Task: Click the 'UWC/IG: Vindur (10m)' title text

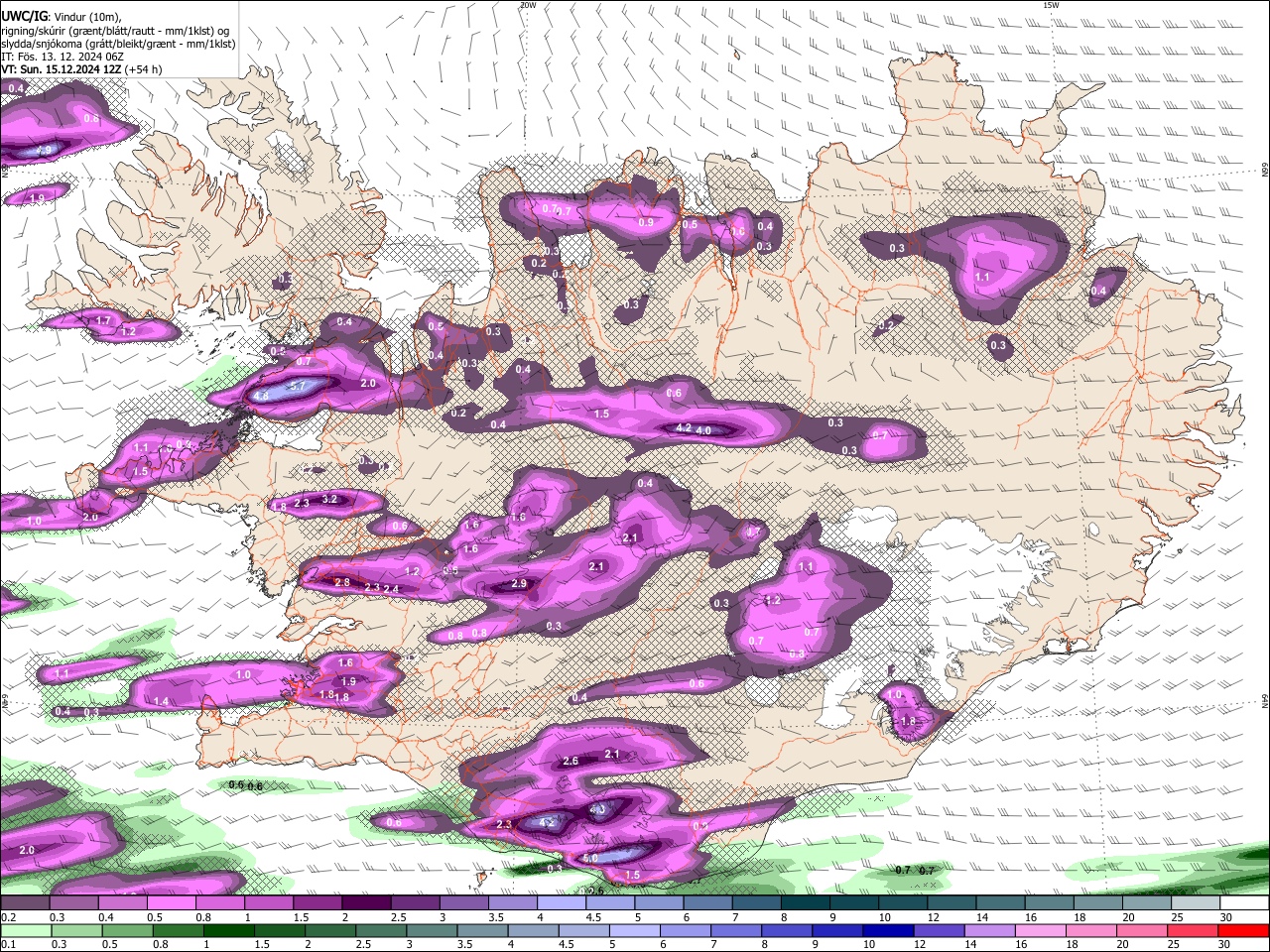Action: coord(61,16)
